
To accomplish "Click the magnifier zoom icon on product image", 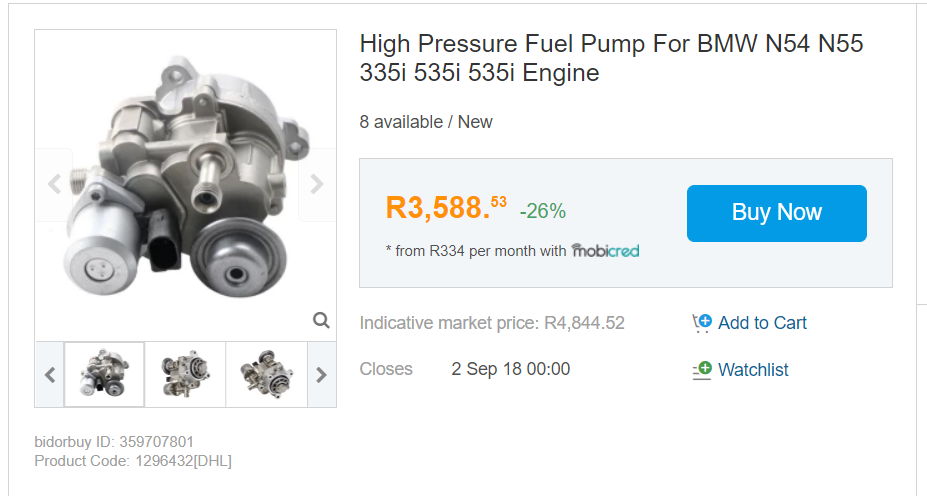I will [x=321, y=320].
